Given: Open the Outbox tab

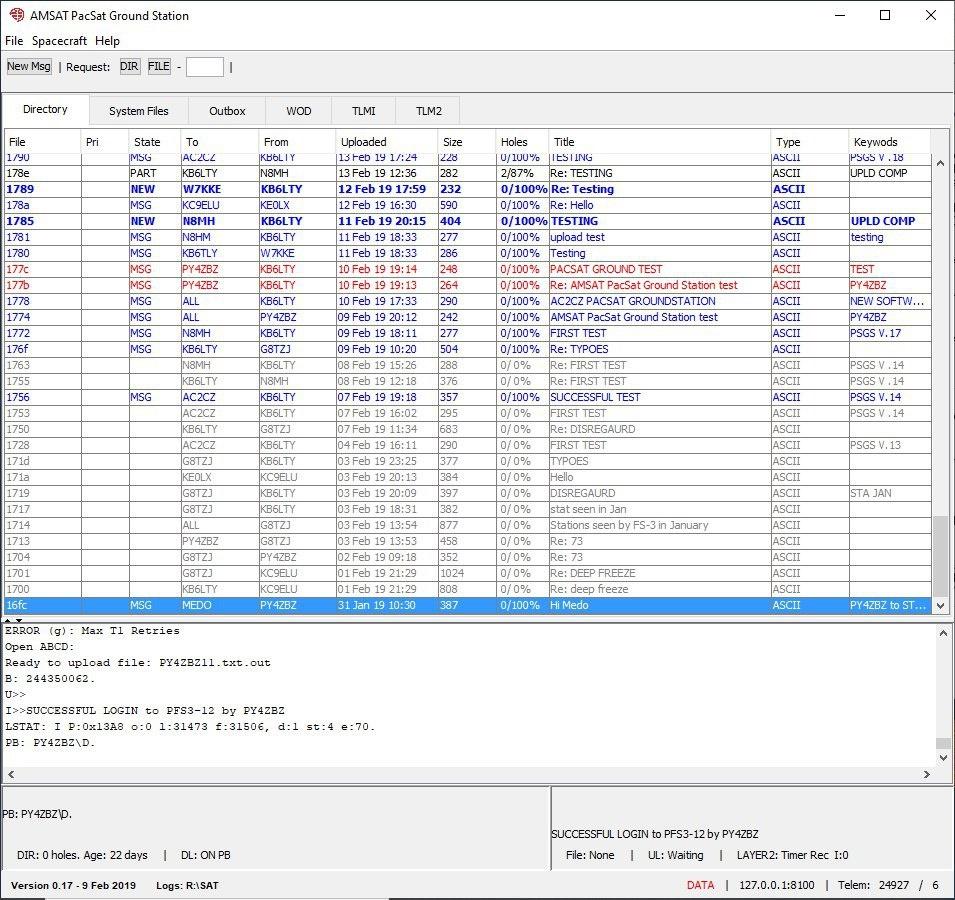Looking at the screenshot, I should point(227,111).
